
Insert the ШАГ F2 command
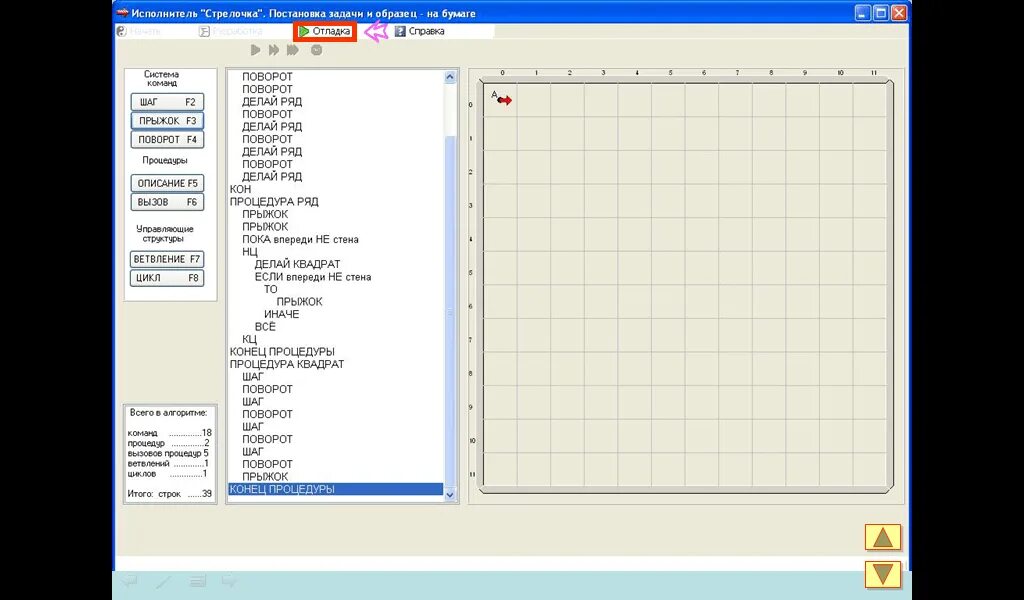tap(167, 102)
